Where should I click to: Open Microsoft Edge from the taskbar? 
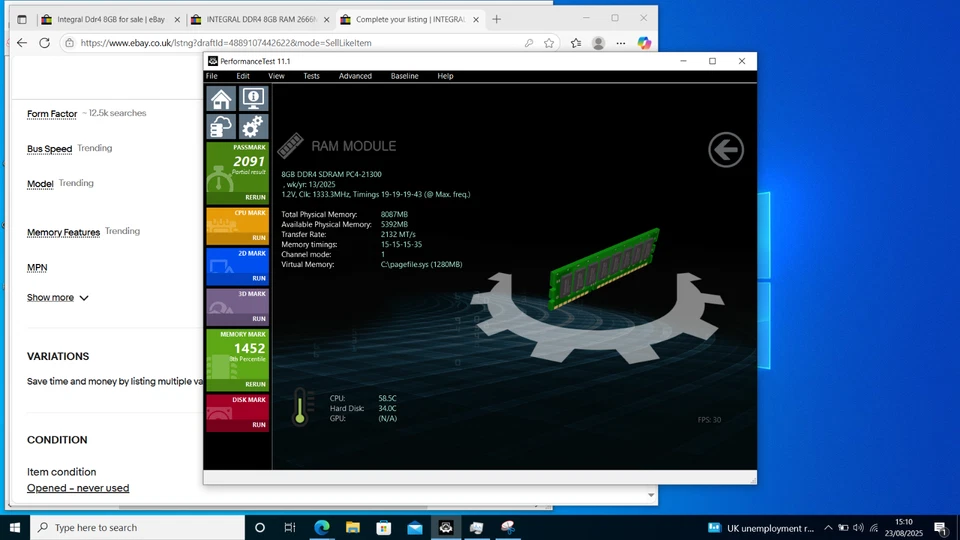pos(322,527)
